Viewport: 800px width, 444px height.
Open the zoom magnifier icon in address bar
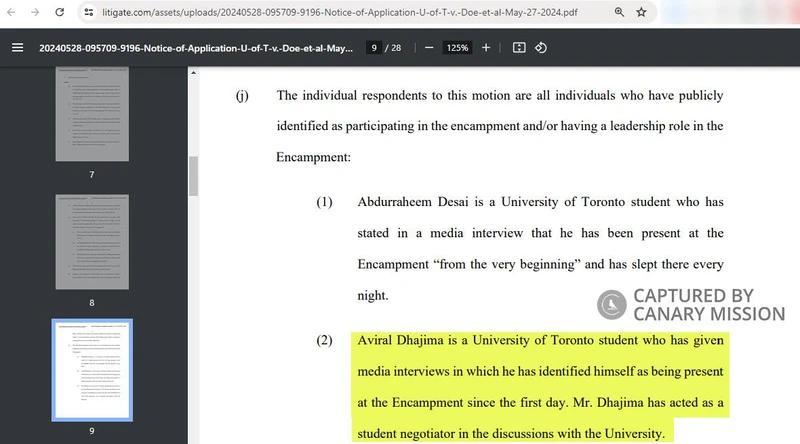pos(619,12)
